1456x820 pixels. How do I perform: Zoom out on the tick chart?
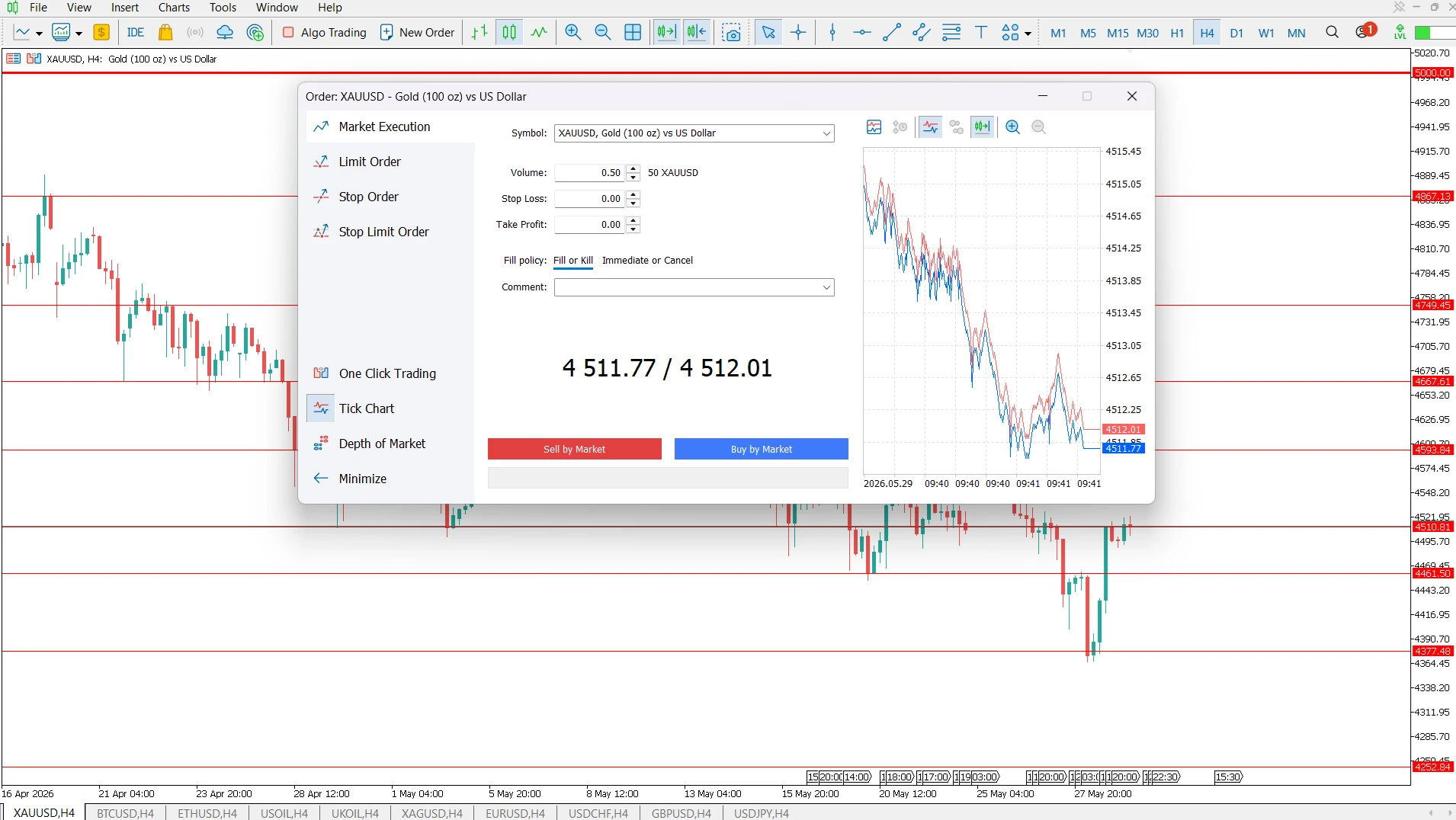click(1038, 127)
